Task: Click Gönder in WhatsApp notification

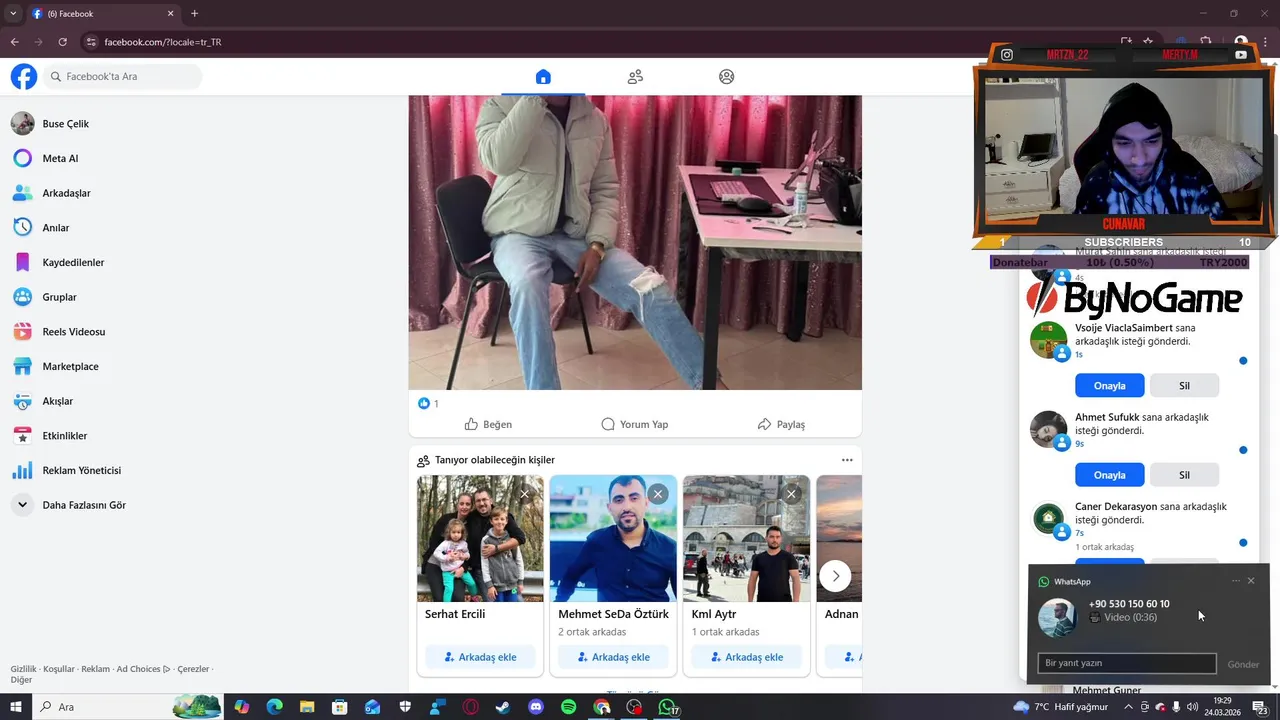Action: [1243, 664]
